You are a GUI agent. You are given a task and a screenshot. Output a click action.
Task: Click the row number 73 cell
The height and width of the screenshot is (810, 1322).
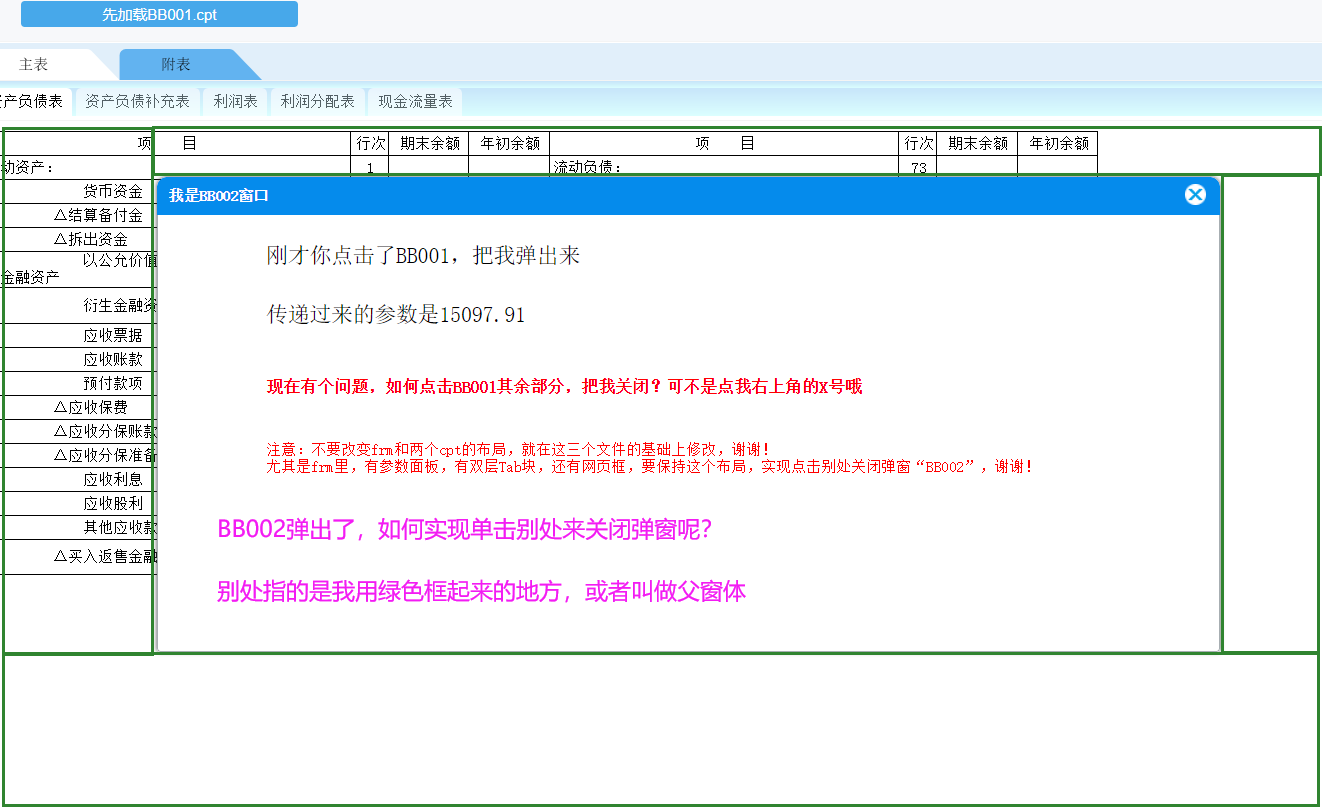[x=918, y=167]
